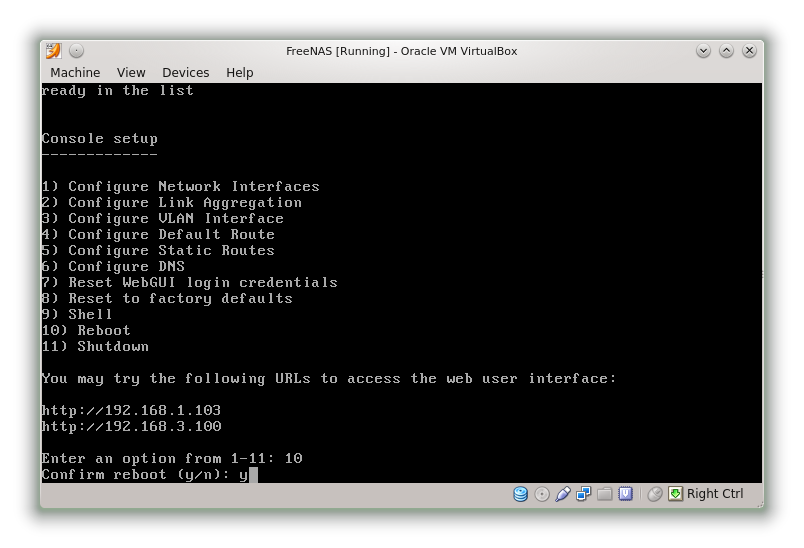Viewport: 804px width, 548px height.
Task: Click the 'ready in the list' text line
Action: pyautogui.click(x=117, y=90)
